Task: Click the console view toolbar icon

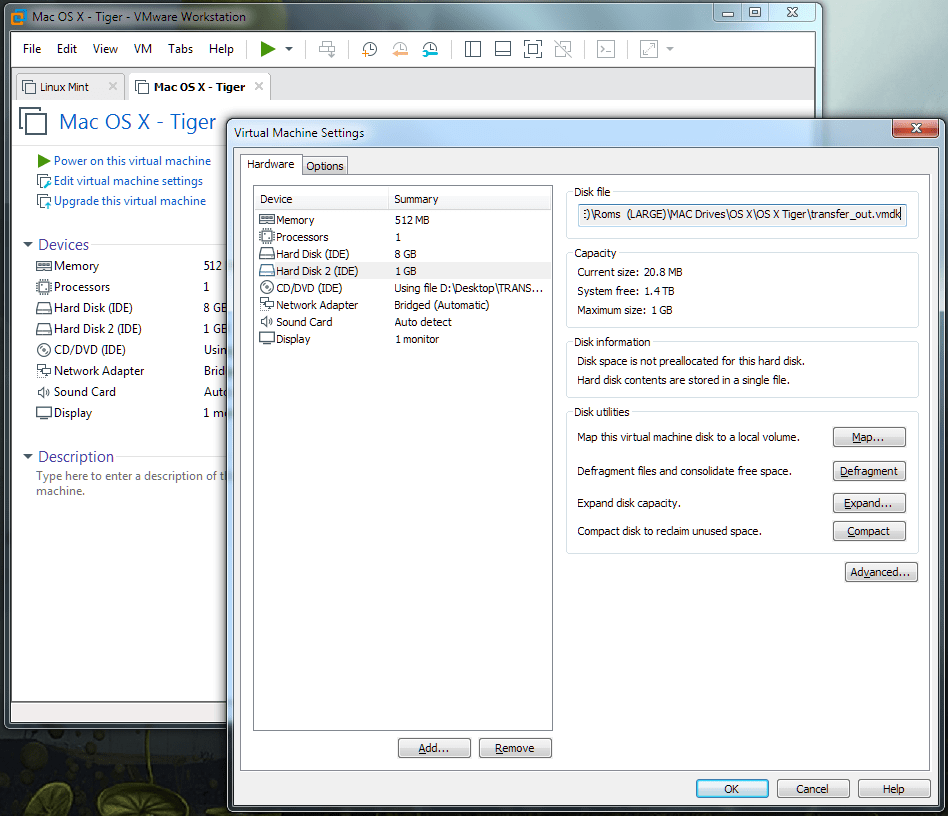Action: 605,49
